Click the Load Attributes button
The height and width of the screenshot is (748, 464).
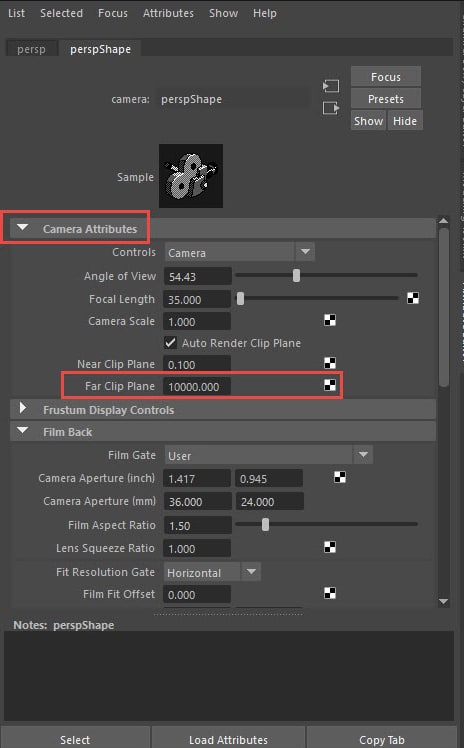tap(228, 739)
